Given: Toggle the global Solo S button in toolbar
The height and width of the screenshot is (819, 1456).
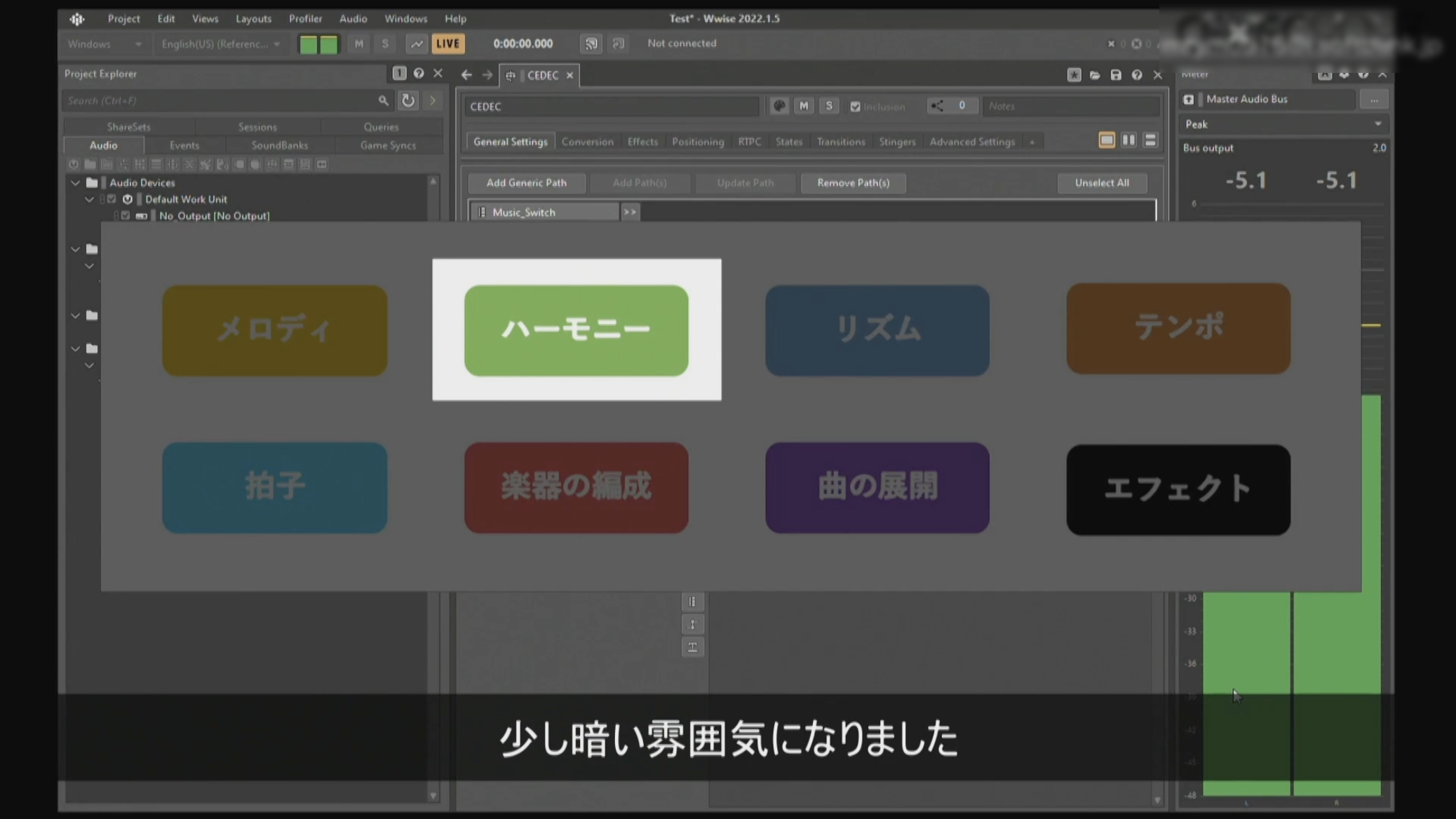Looking at the screenshot, I should click(385, 43).
